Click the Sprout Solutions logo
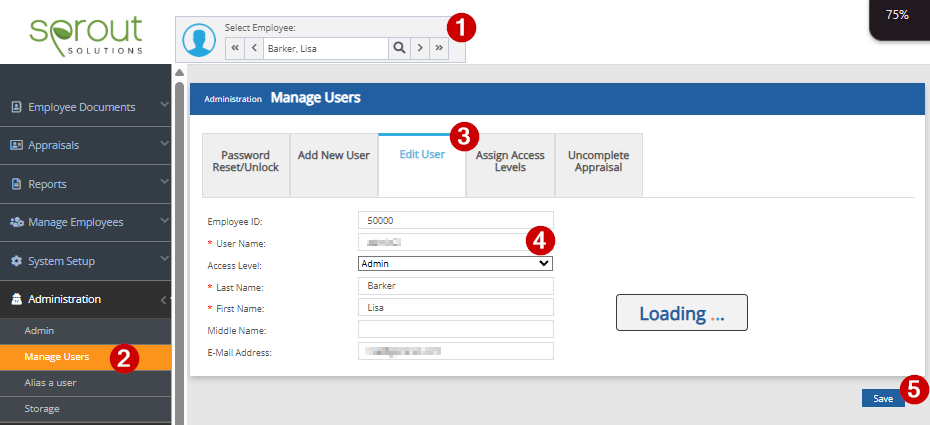Viewport: 930px width, 425px height. (x=86, y=34)
